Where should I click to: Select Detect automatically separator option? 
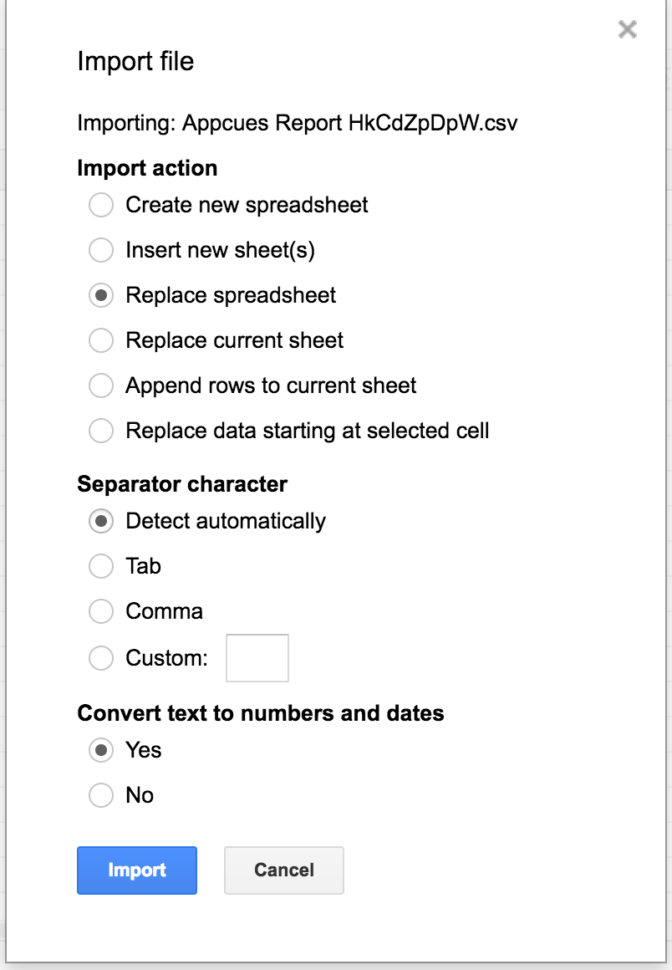tap(100, 521)
